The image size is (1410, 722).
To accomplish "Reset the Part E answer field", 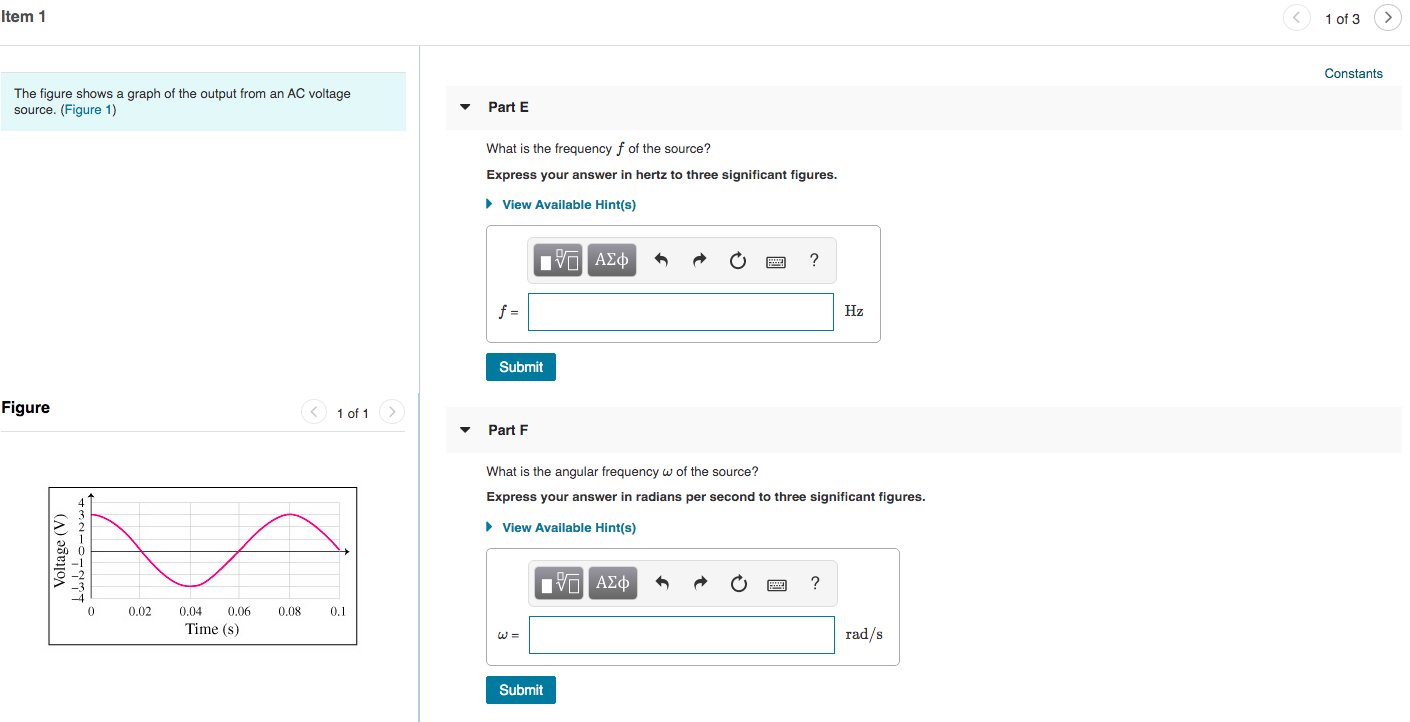I will [x=737, y=261].
